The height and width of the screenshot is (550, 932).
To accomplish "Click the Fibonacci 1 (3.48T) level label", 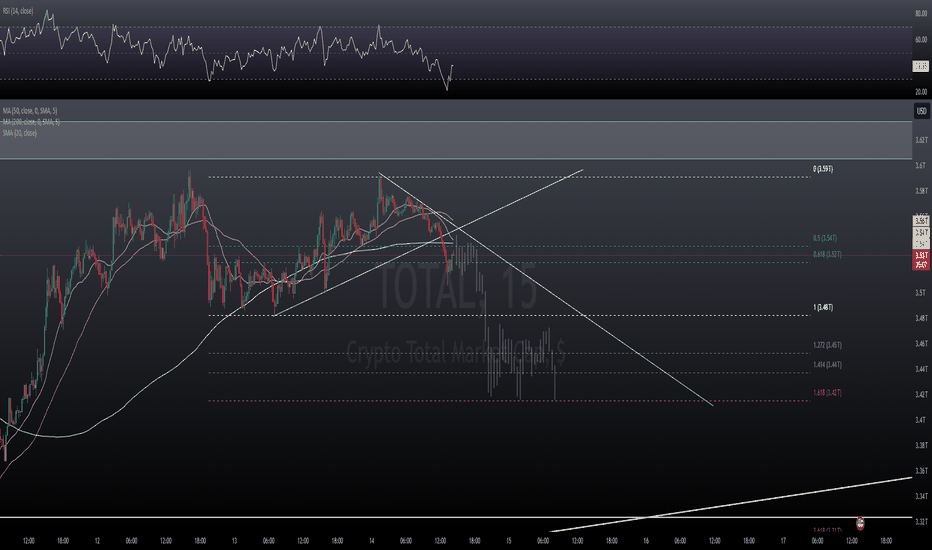I will point(823,307).
